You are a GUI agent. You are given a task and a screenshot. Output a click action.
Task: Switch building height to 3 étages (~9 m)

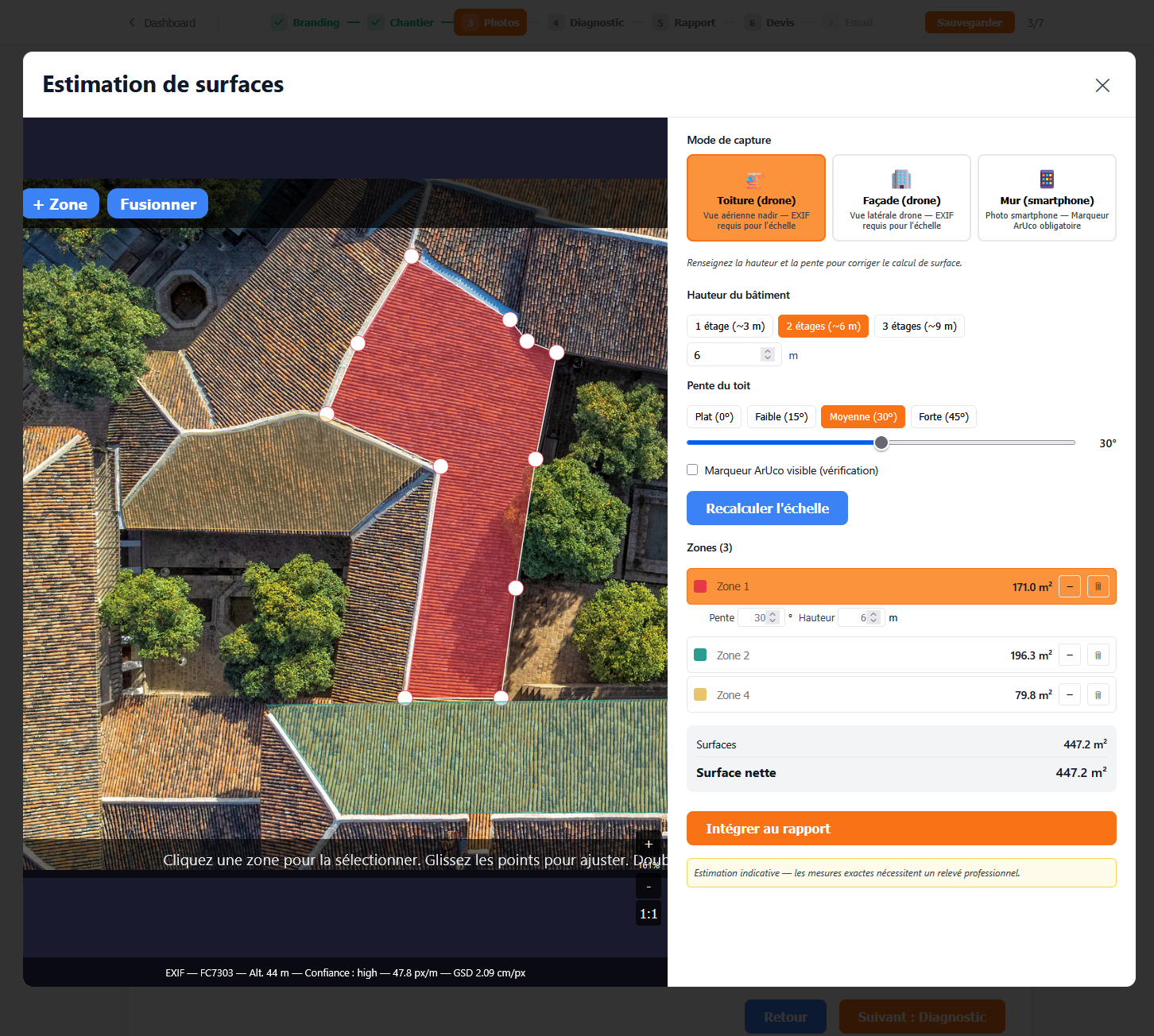919,326
